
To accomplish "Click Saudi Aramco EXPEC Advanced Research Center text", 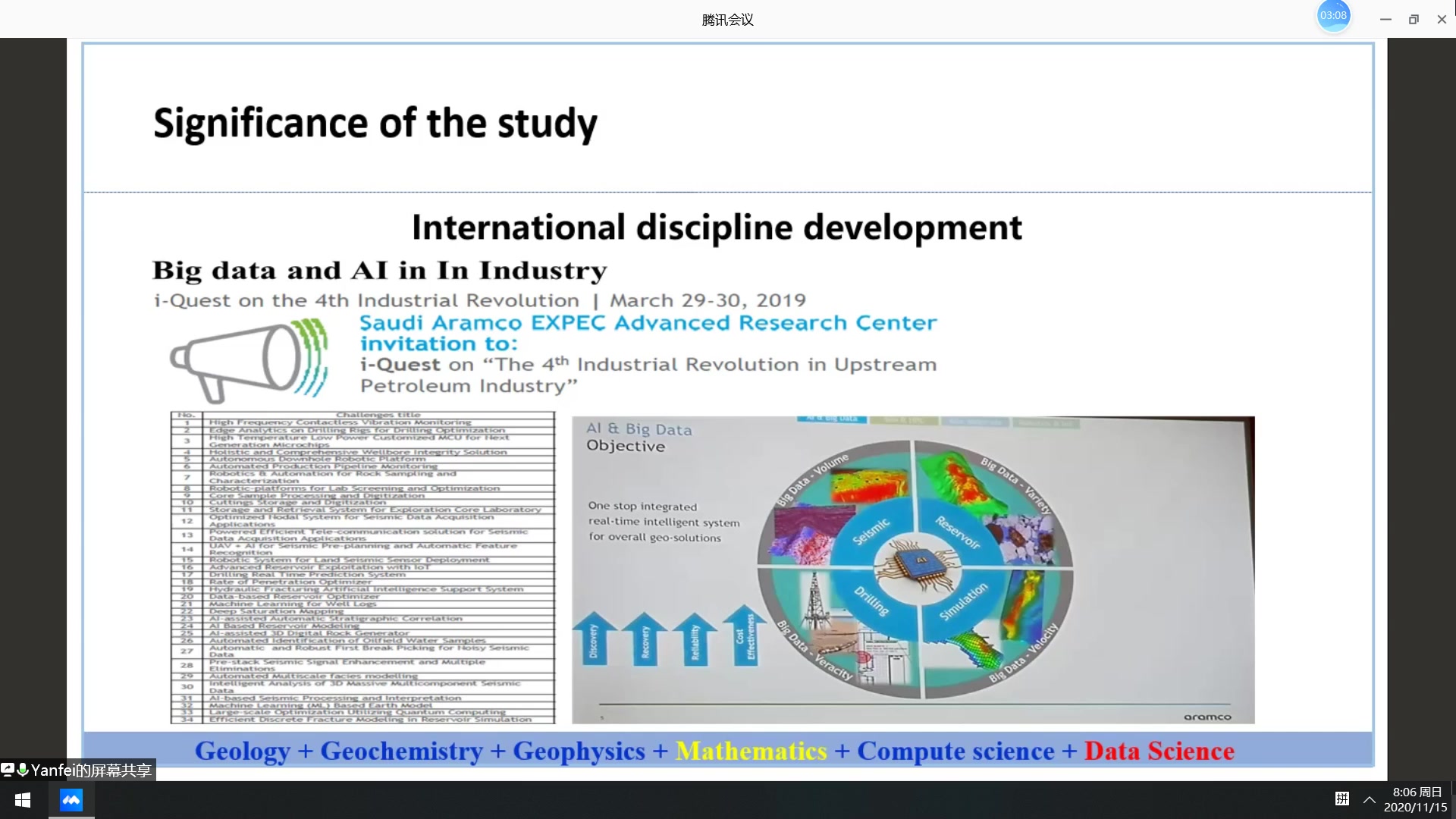I will (x=648, y=323).
